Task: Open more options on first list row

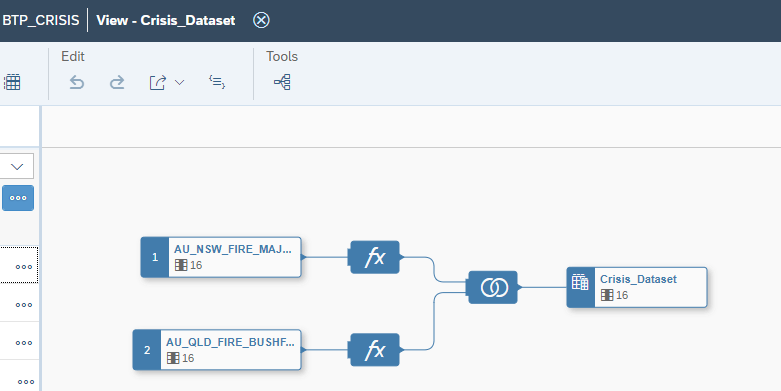Action: 23,266
